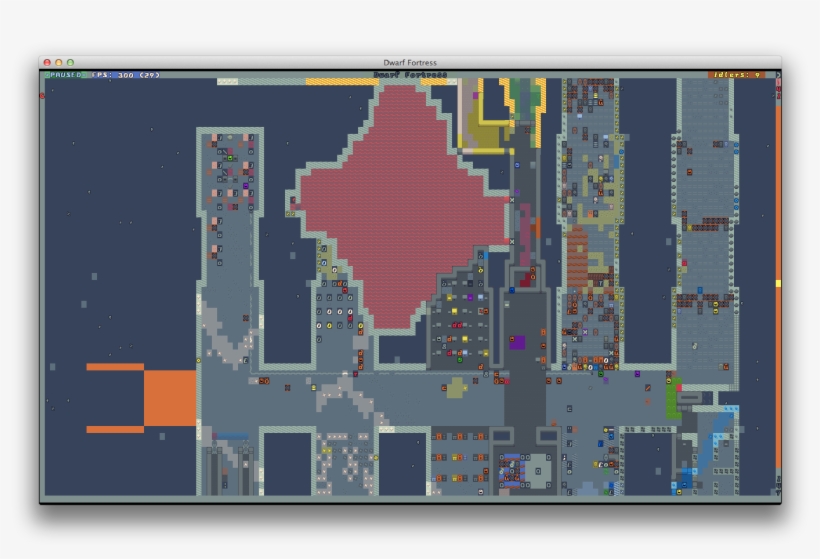
Task: Select the purple square in the central corridor
Action: coord(517,342)
